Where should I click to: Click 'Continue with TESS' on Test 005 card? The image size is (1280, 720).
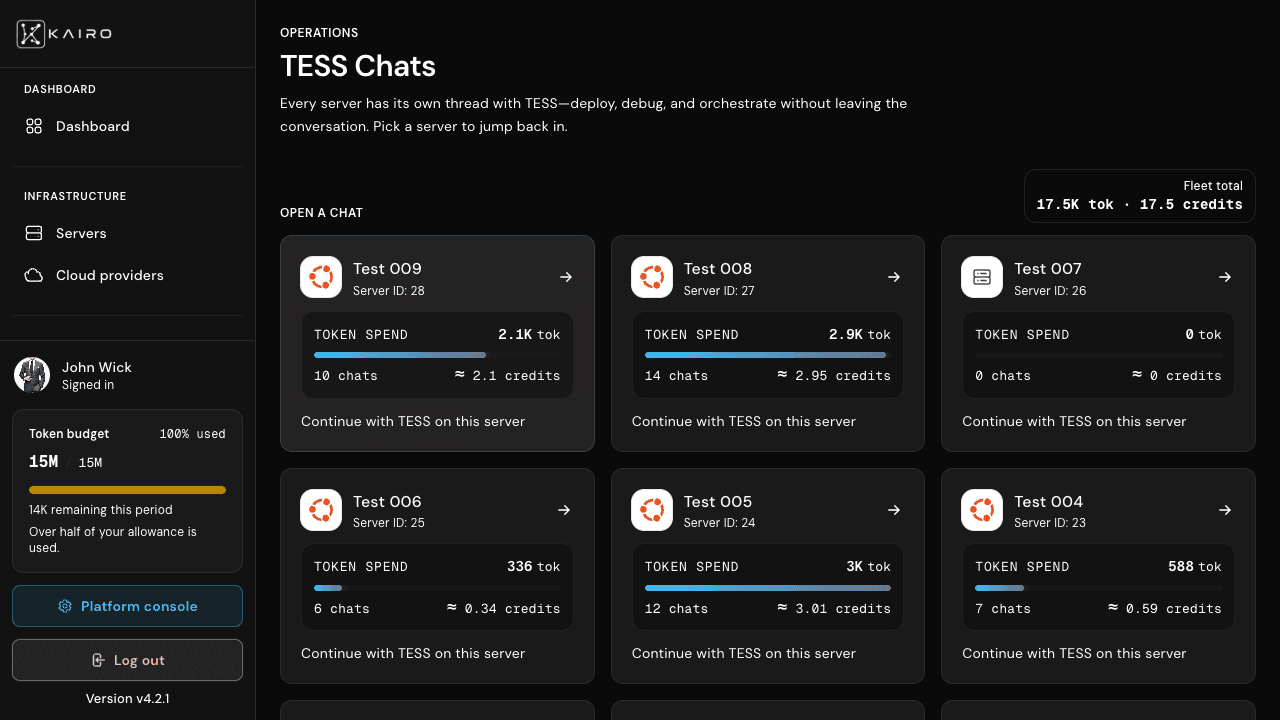pos(744,653)
